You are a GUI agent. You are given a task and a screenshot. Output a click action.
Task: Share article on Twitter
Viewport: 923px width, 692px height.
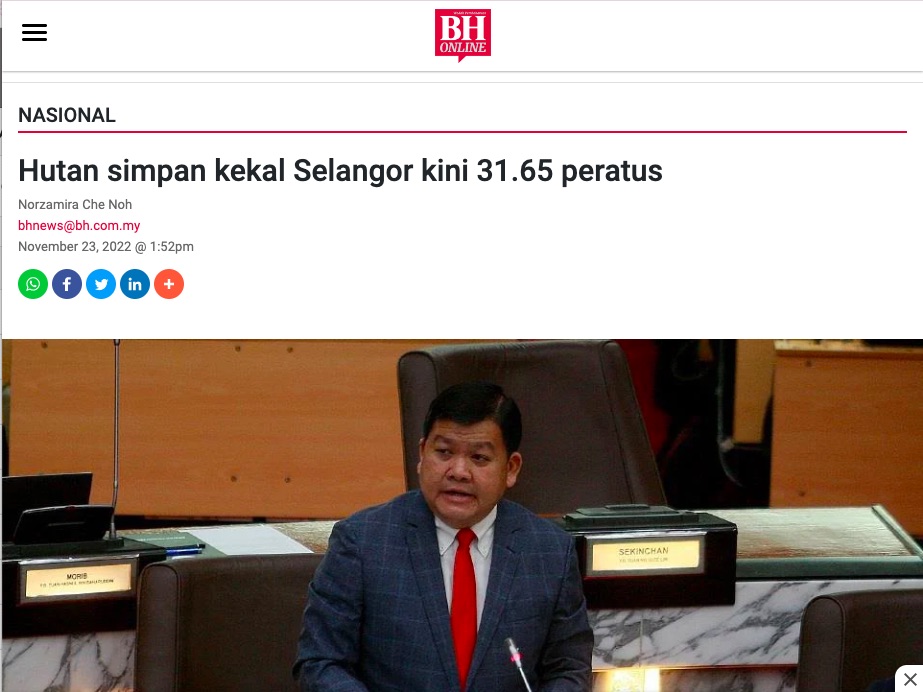[101, 284]
